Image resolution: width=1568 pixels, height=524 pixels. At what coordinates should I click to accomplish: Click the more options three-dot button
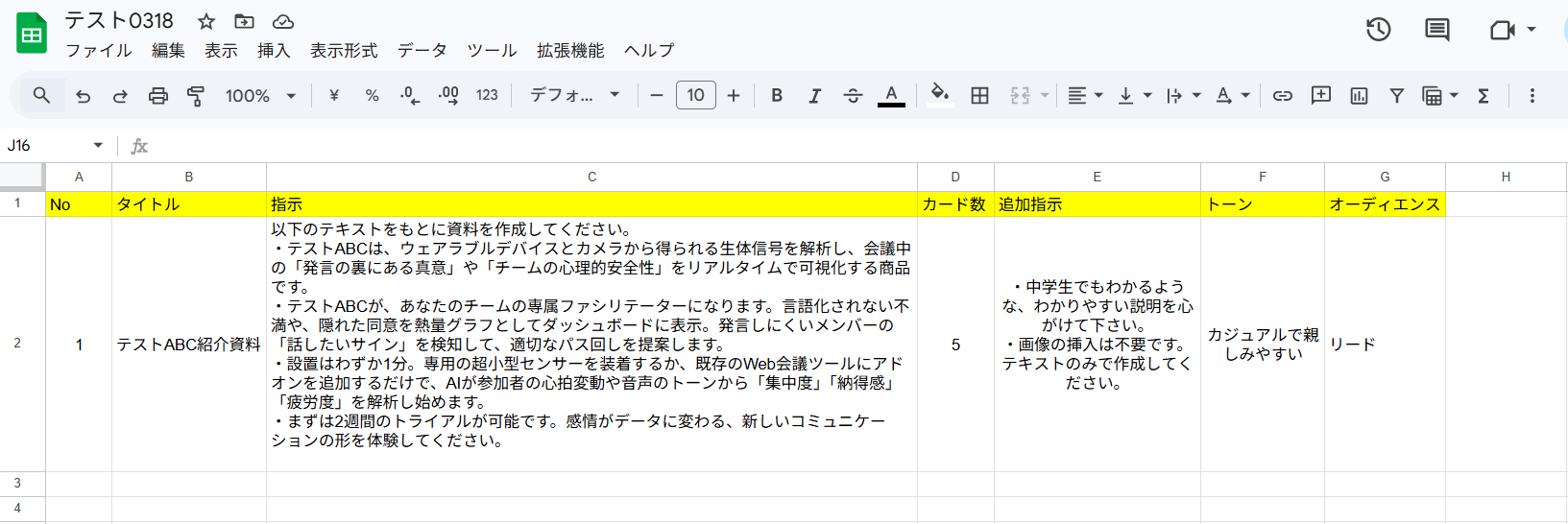tap(1532, 96)
